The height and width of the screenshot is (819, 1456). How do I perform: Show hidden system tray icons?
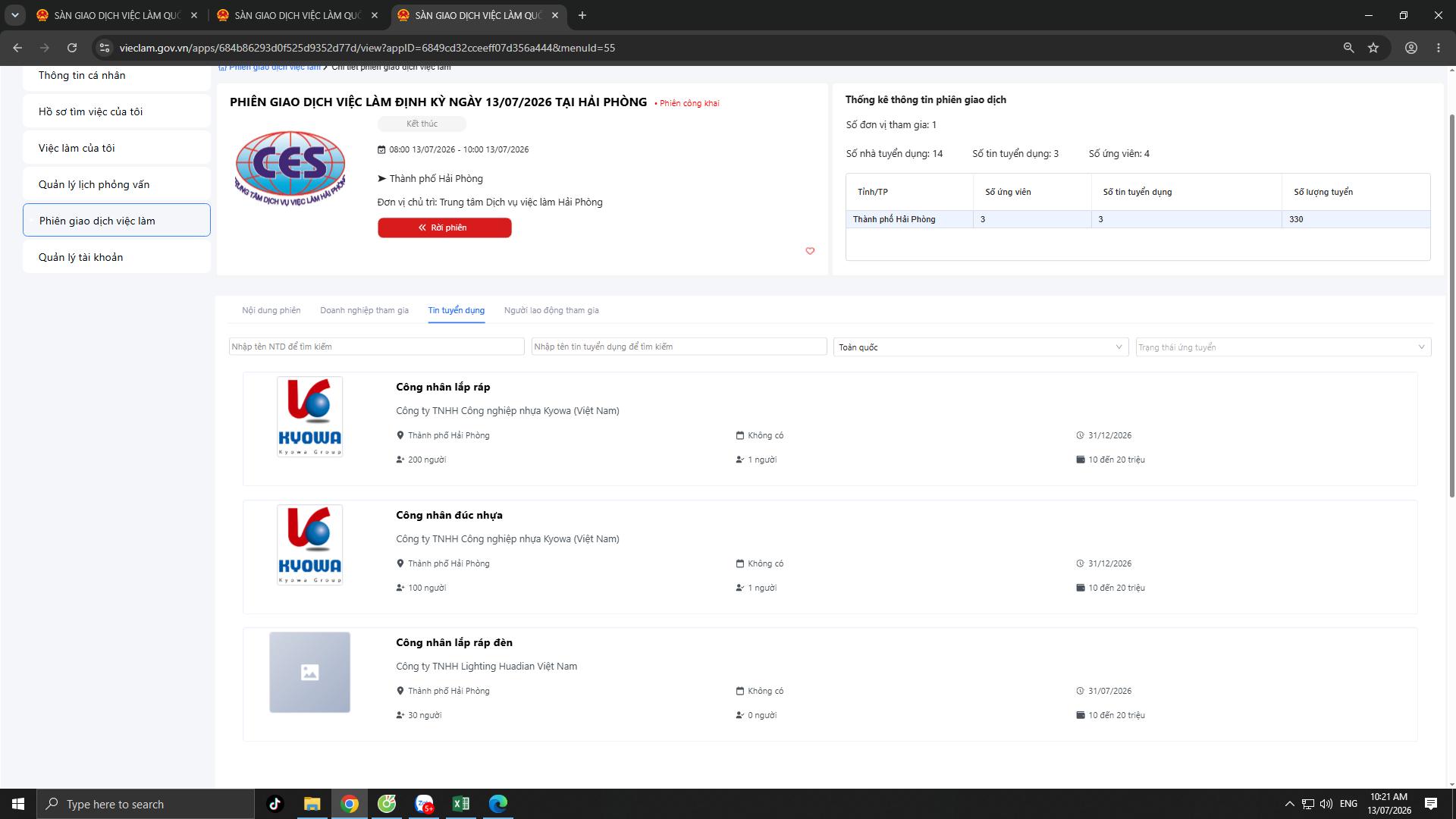click(x=1289, y=804)
